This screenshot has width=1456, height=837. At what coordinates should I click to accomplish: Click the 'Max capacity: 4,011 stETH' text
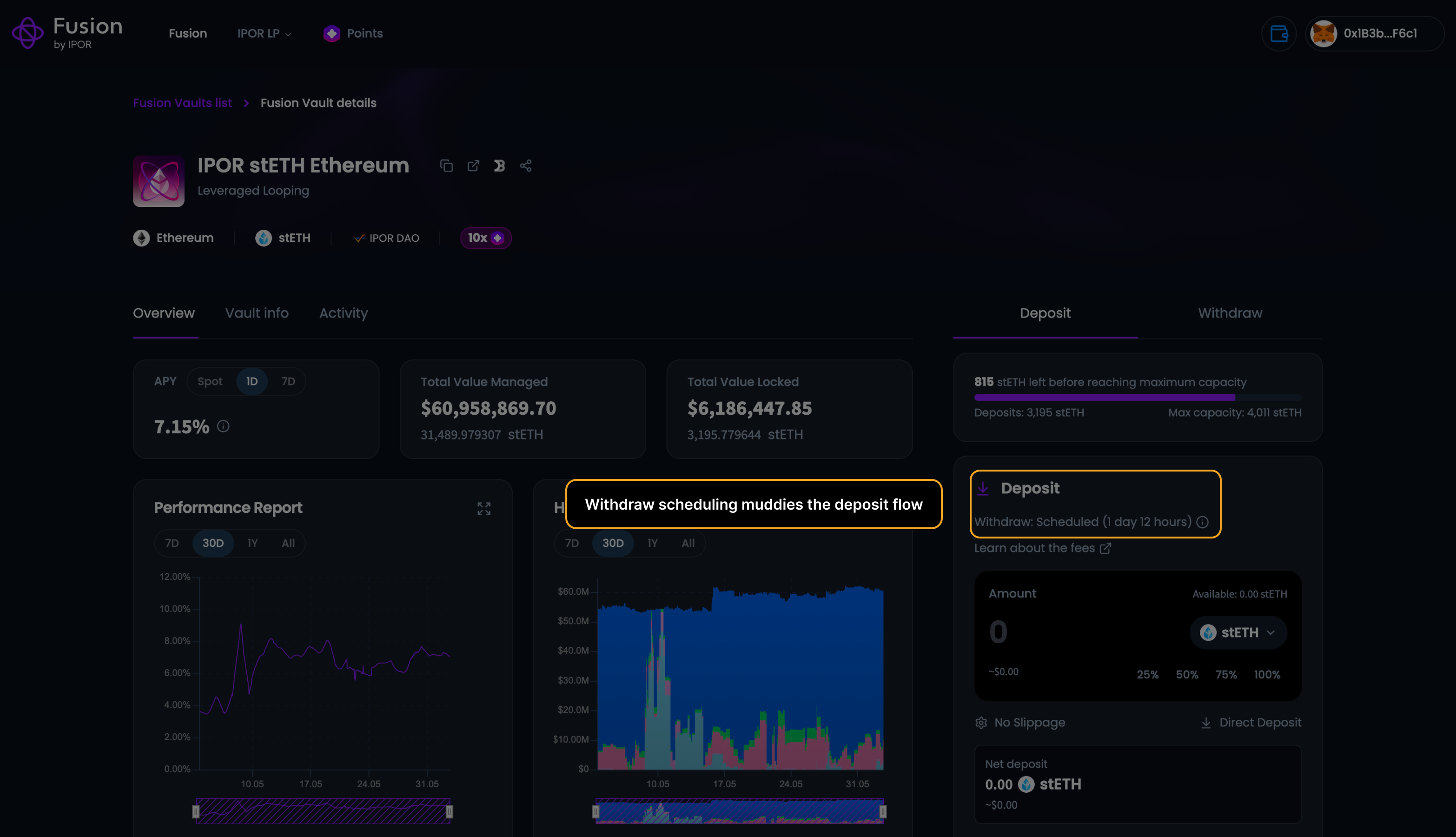point(1235,413)
